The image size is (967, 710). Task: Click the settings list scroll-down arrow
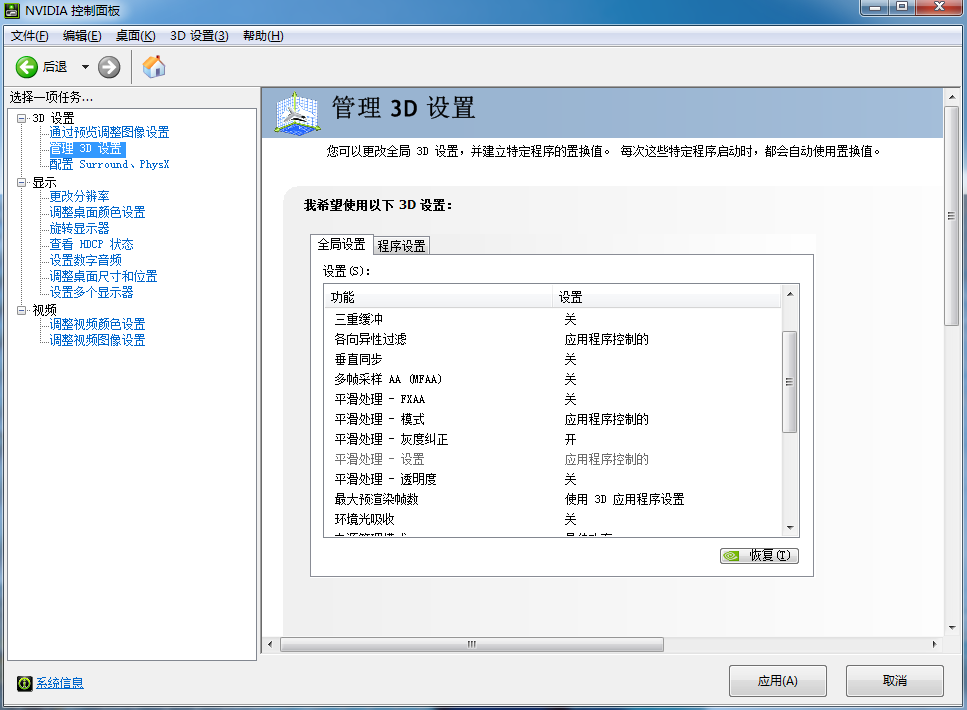(x=790, y=528)
